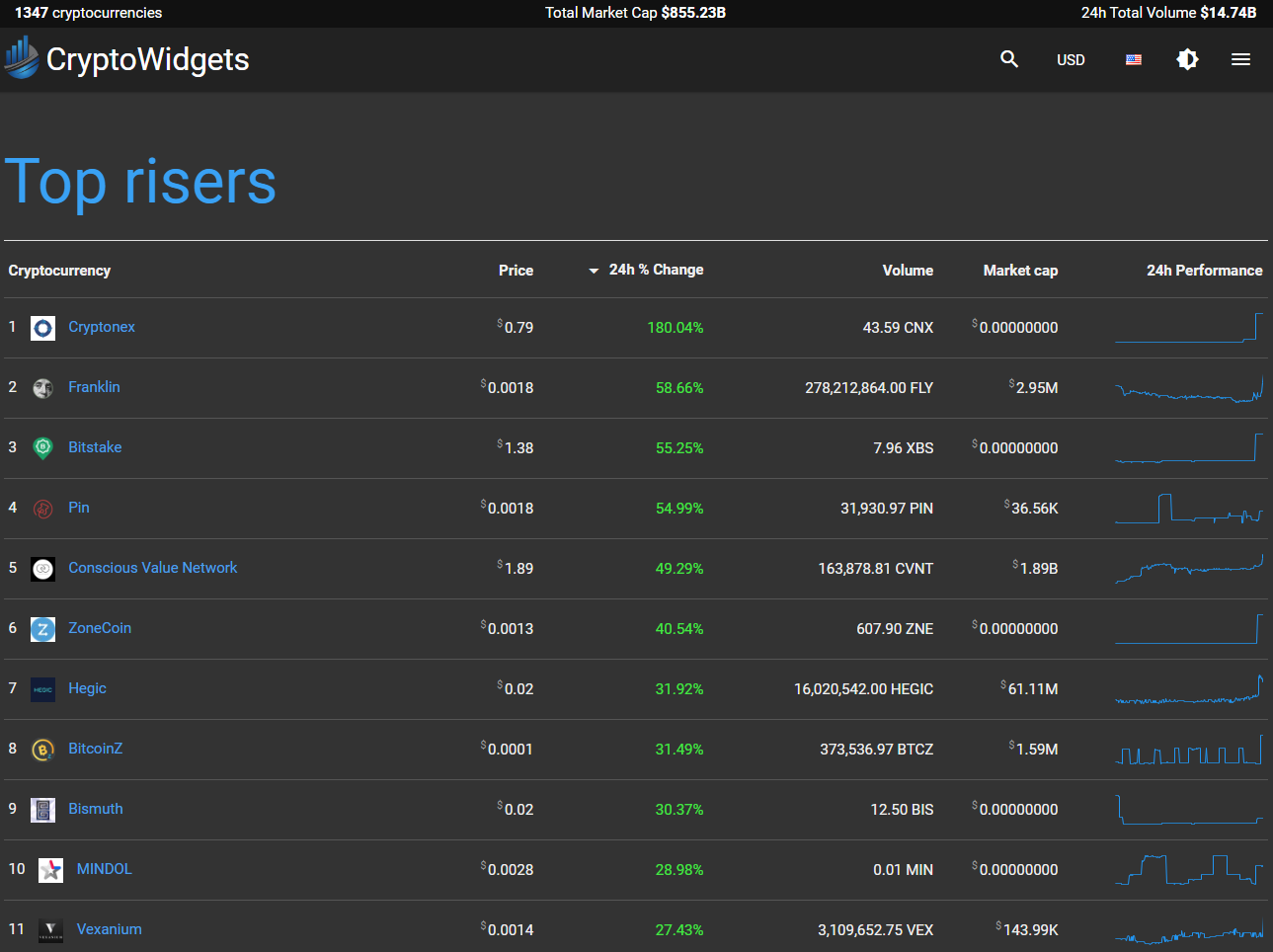Open the search magnifier icon
Viewport: 1273px width, 952px height.
click(1008, 59)
